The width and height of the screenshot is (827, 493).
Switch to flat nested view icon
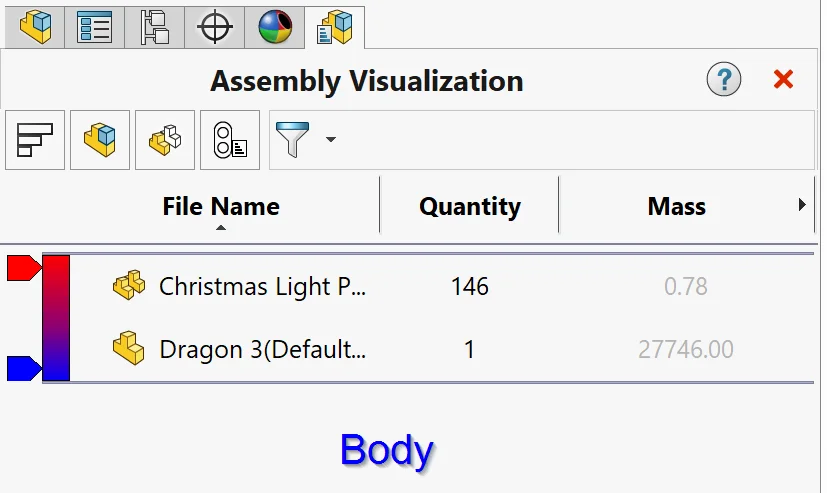[x=100, y=140]
